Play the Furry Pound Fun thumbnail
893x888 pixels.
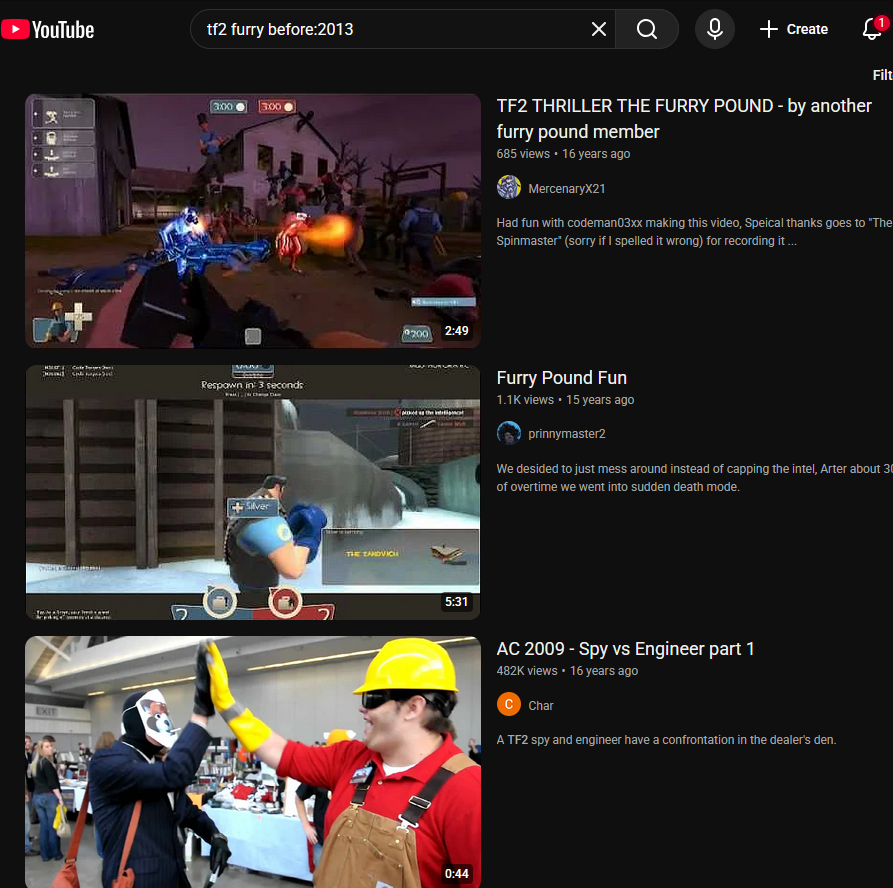[253, 492]
